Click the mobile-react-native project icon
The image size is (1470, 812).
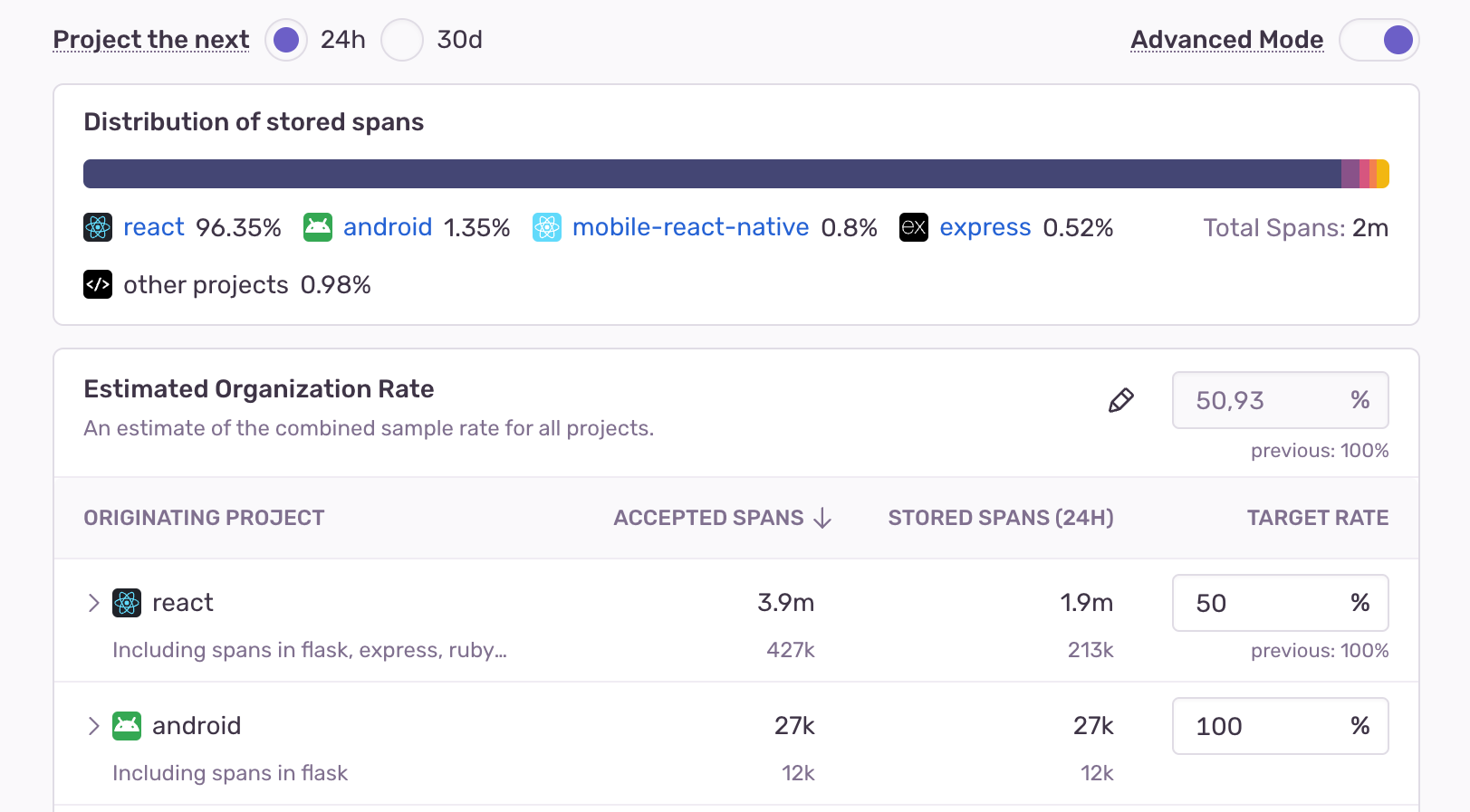coord(547,227)
